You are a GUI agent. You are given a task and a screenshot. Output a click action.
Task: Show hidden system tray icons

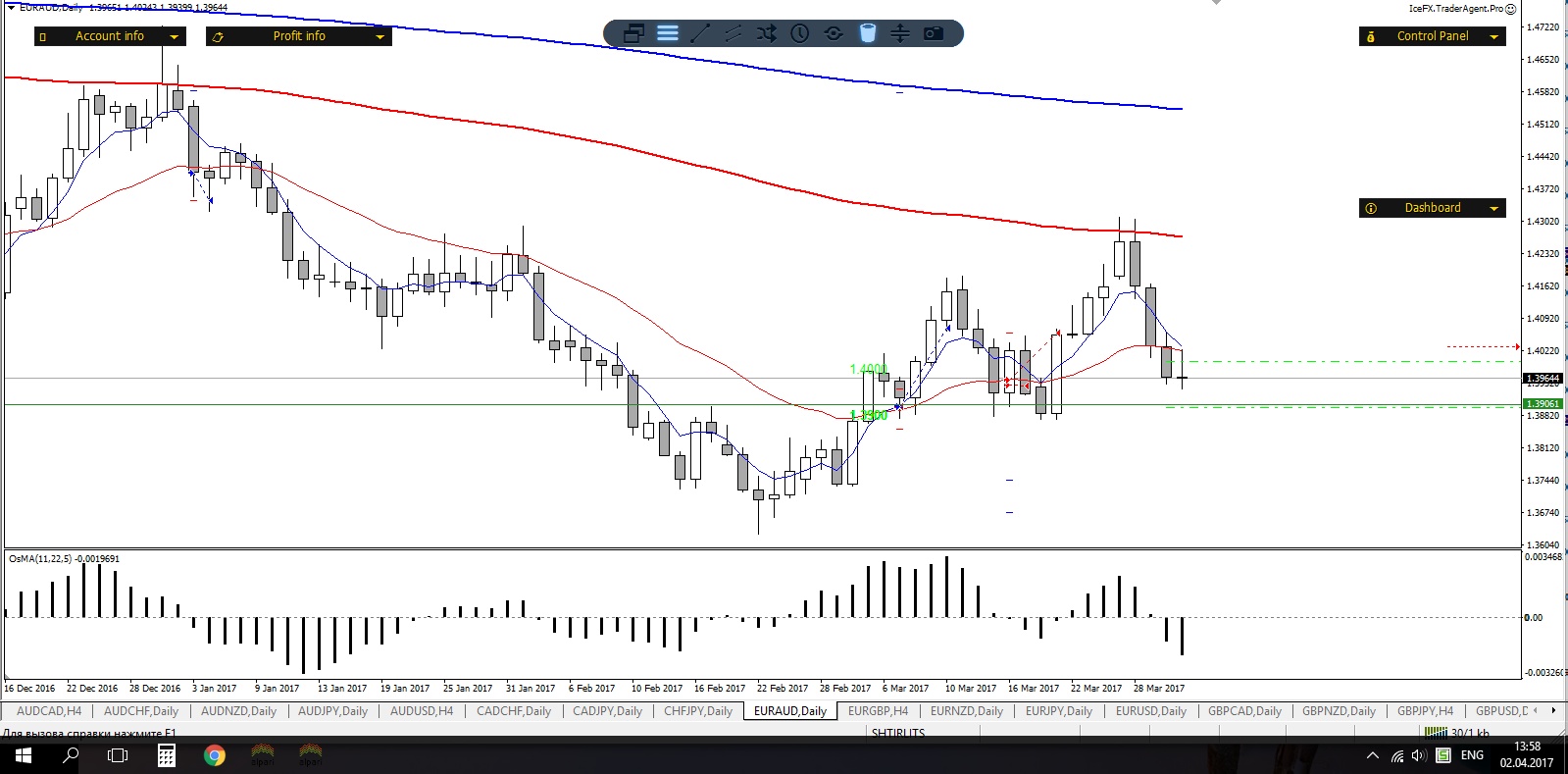coord(1372,755)
